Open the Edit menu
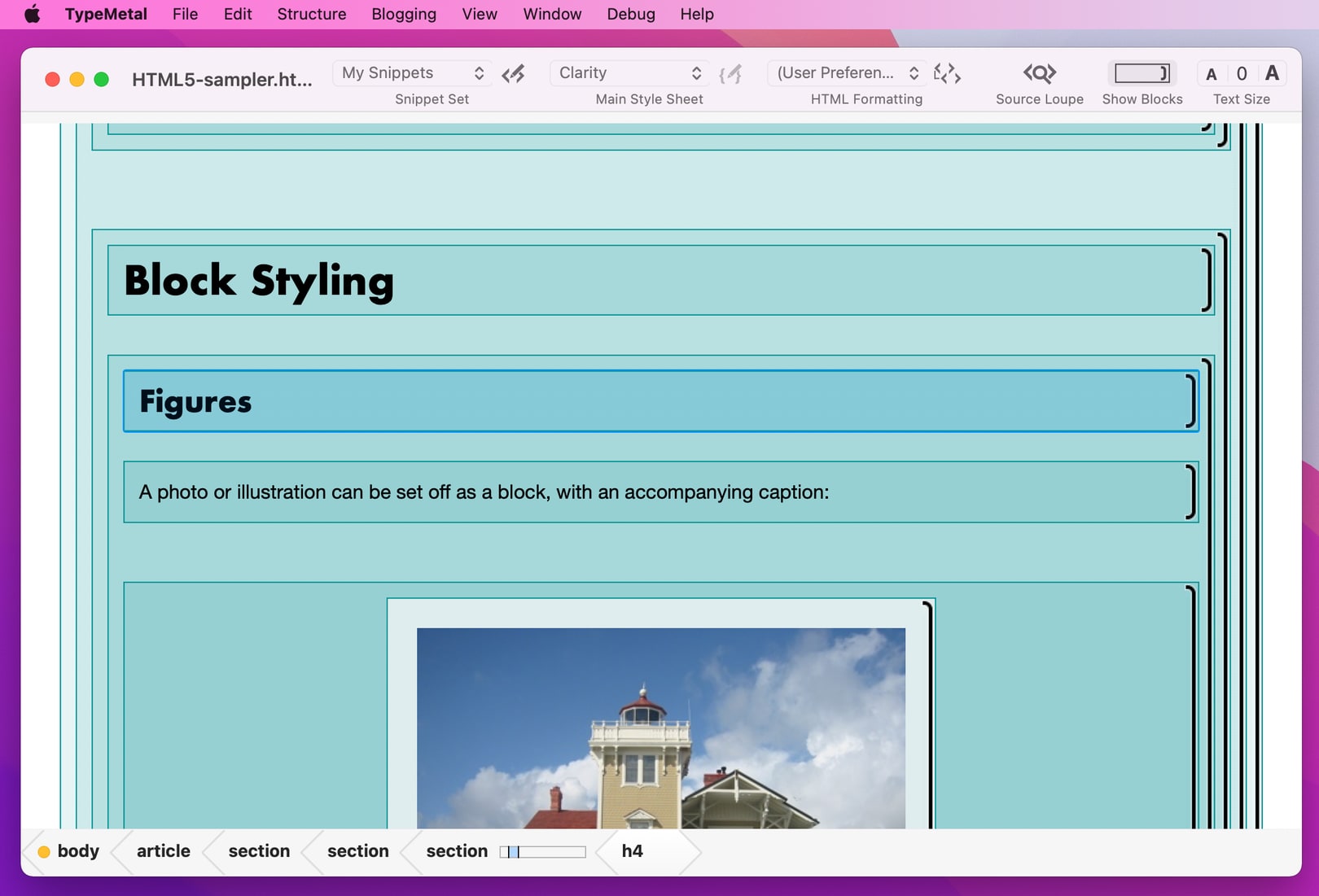This screenshot has width=1319, height=896. (238, 14)
